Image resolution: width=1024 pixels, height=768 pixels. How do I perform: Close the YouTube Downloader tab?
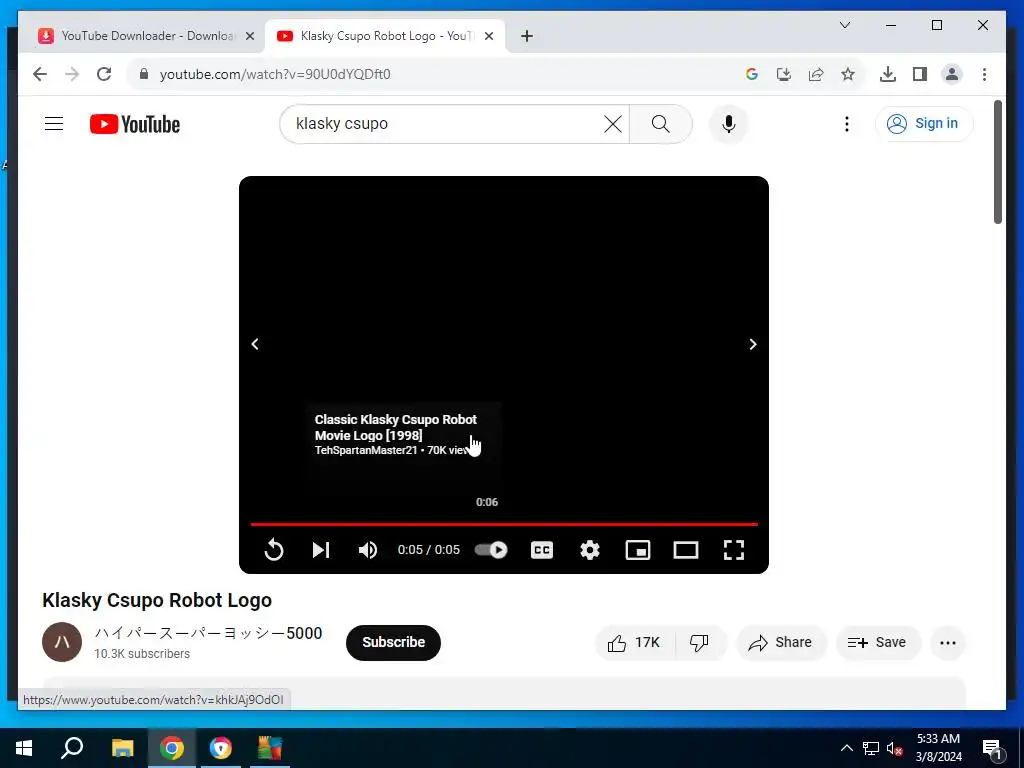249,36
